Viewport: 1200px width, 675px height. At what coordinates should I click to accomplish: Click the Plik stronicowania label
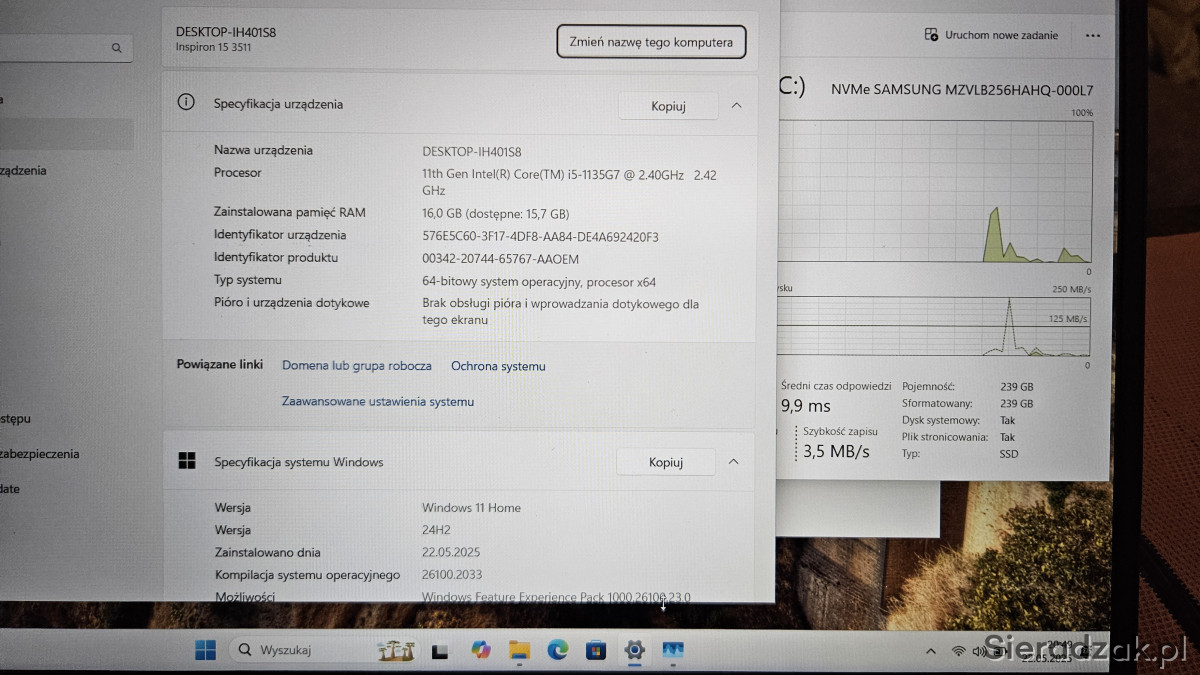(945, 437)
